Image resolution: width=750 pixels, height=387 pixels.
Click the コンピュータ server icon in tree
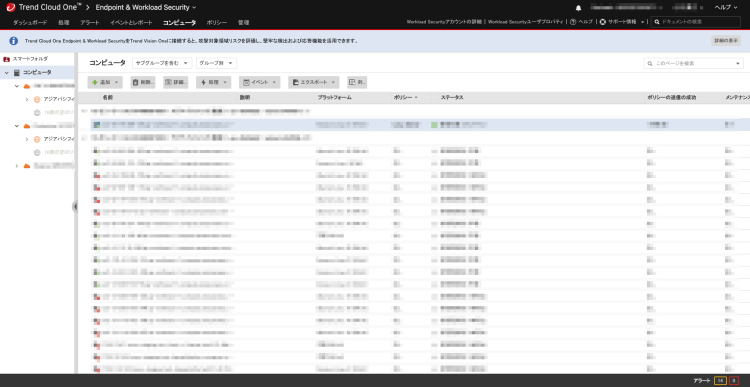[17, 72]
